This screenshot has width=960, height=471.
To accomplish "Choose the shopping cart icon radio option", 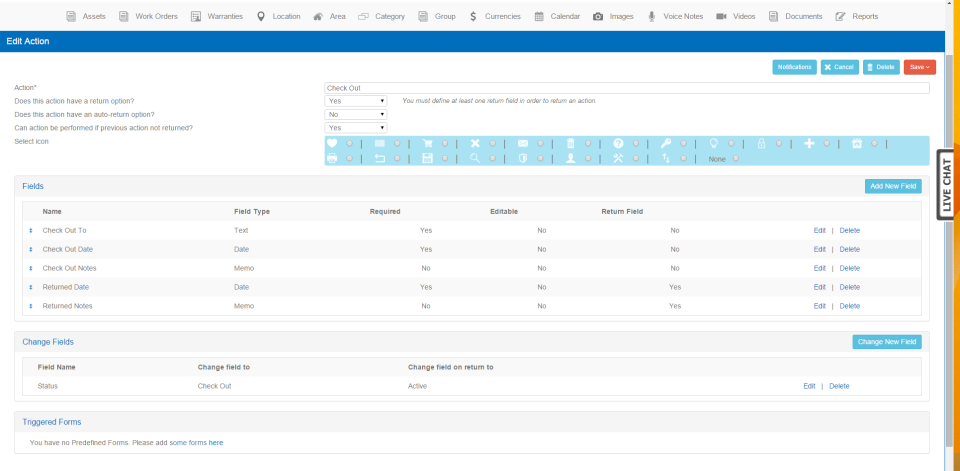I will coord(445,144).
